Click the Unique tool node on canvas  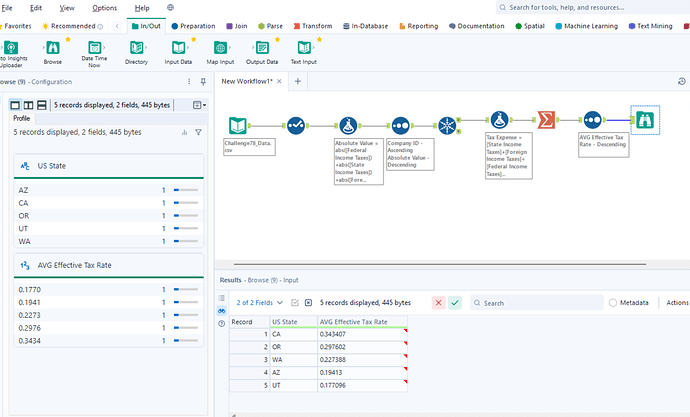point(446,126)
